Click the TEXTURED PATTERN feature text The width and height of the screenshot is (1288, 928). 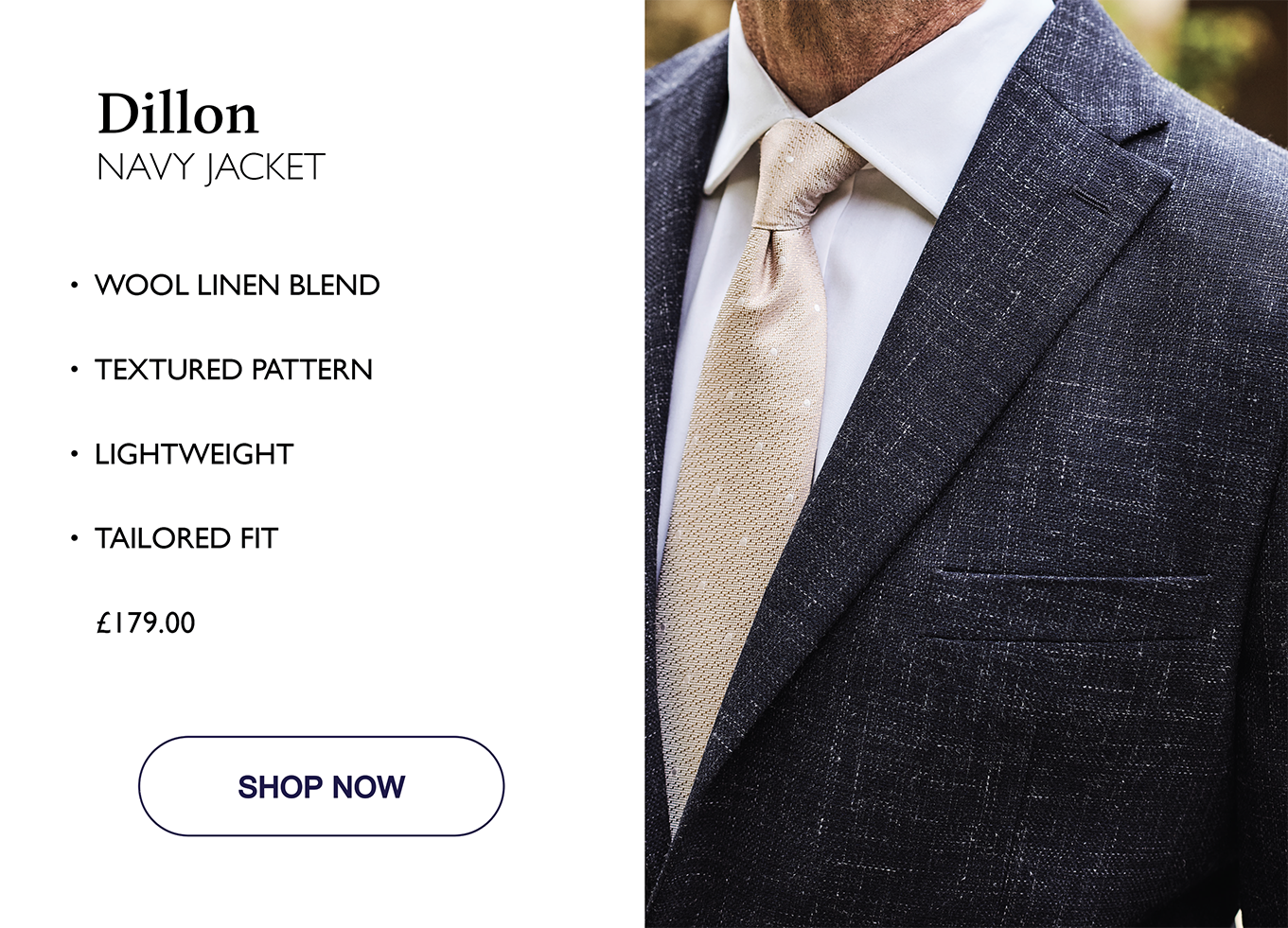pos(234,369)
